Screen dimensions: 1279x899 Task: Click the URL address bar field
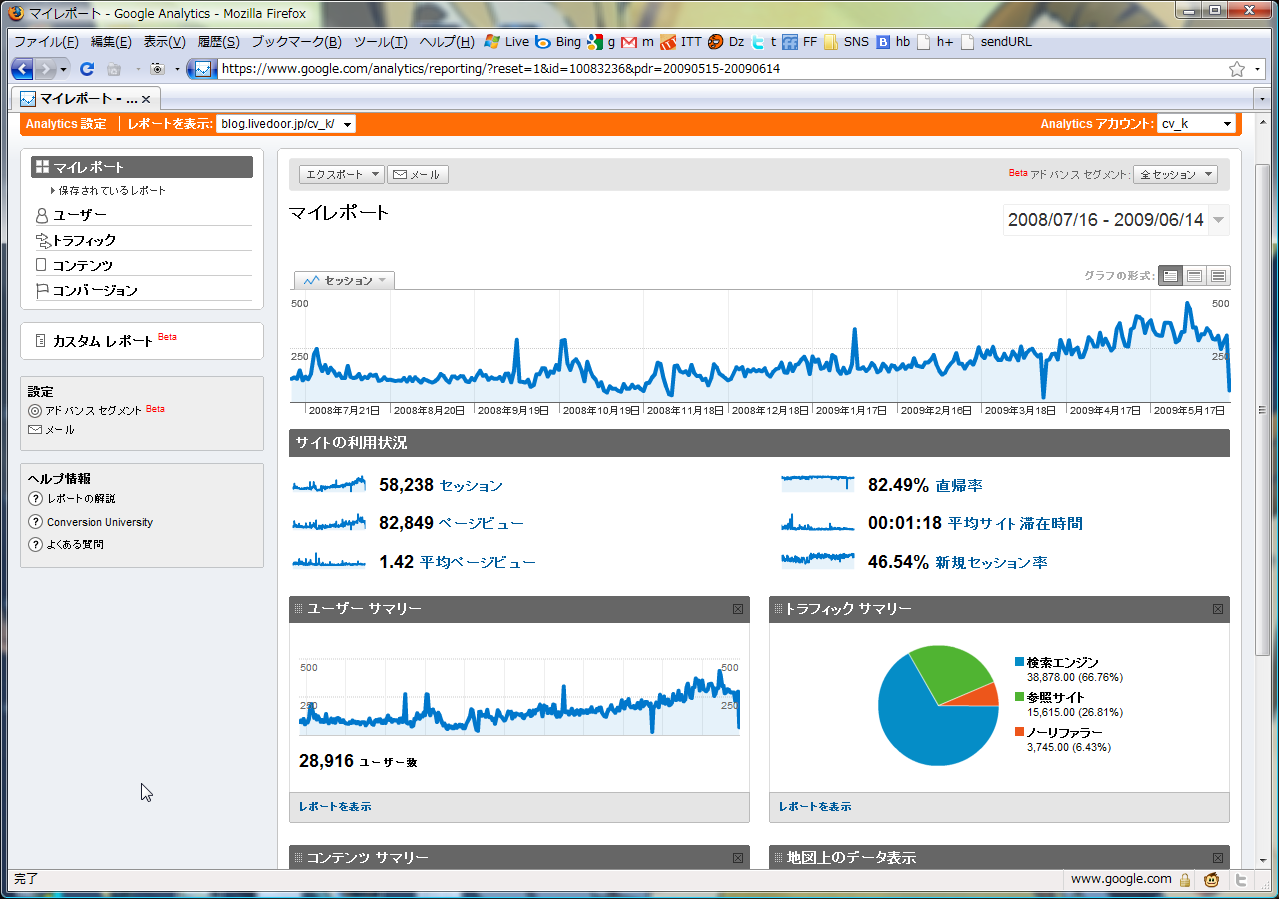tap(720, 69)
